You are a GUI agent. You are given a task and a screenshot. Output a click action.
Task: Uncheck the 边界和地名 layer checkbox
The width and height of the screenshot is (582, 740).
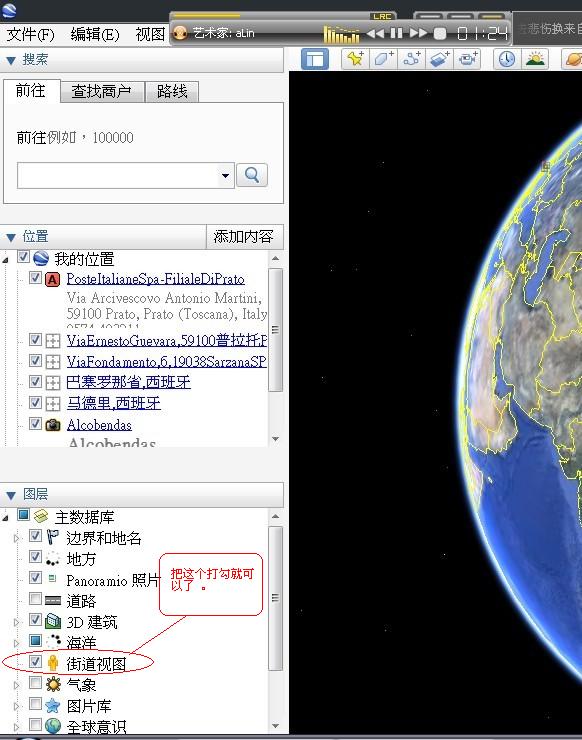click(35, 535)
